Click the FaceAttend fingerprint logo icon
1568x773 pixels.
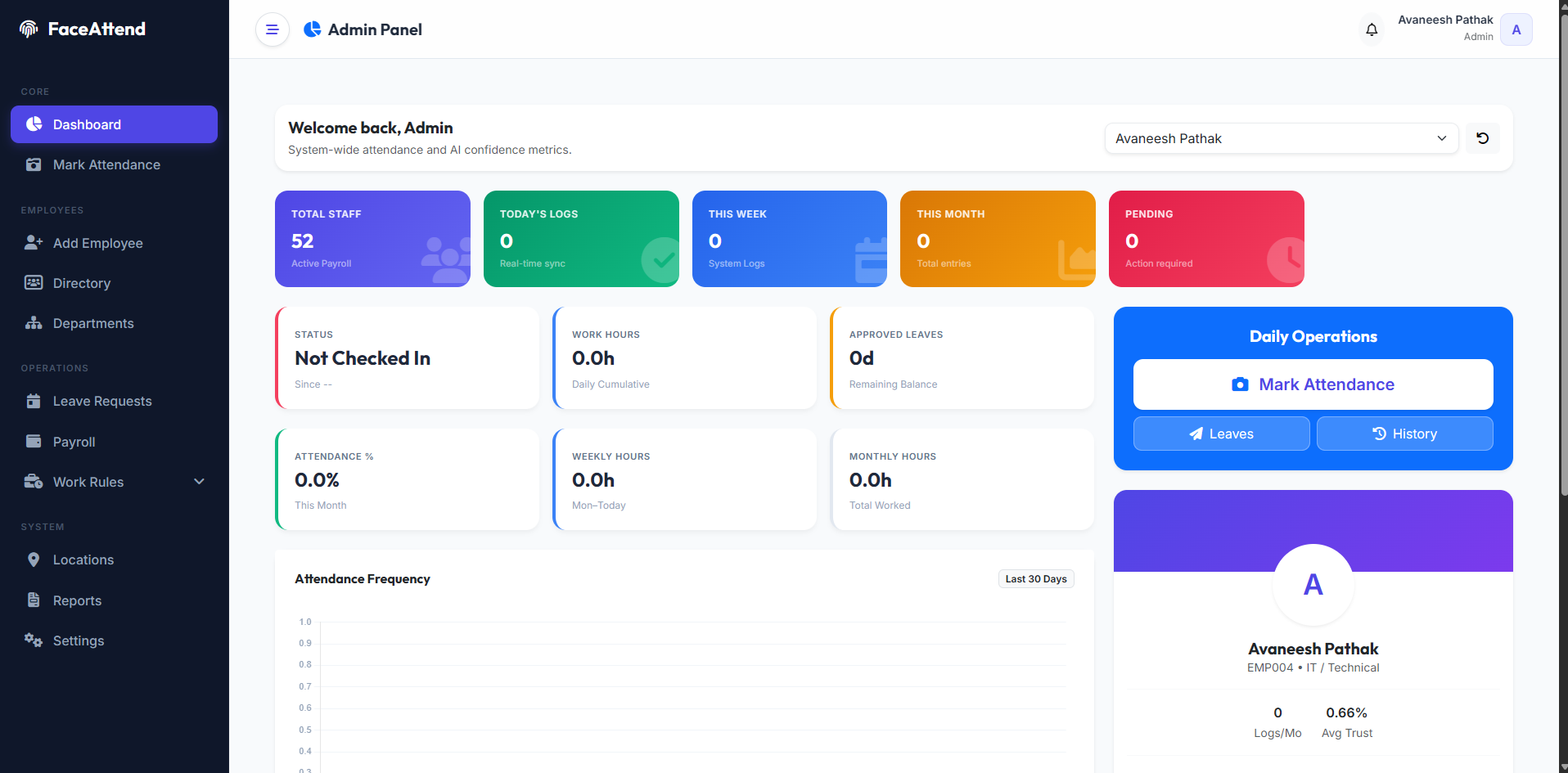pos(29,29)
